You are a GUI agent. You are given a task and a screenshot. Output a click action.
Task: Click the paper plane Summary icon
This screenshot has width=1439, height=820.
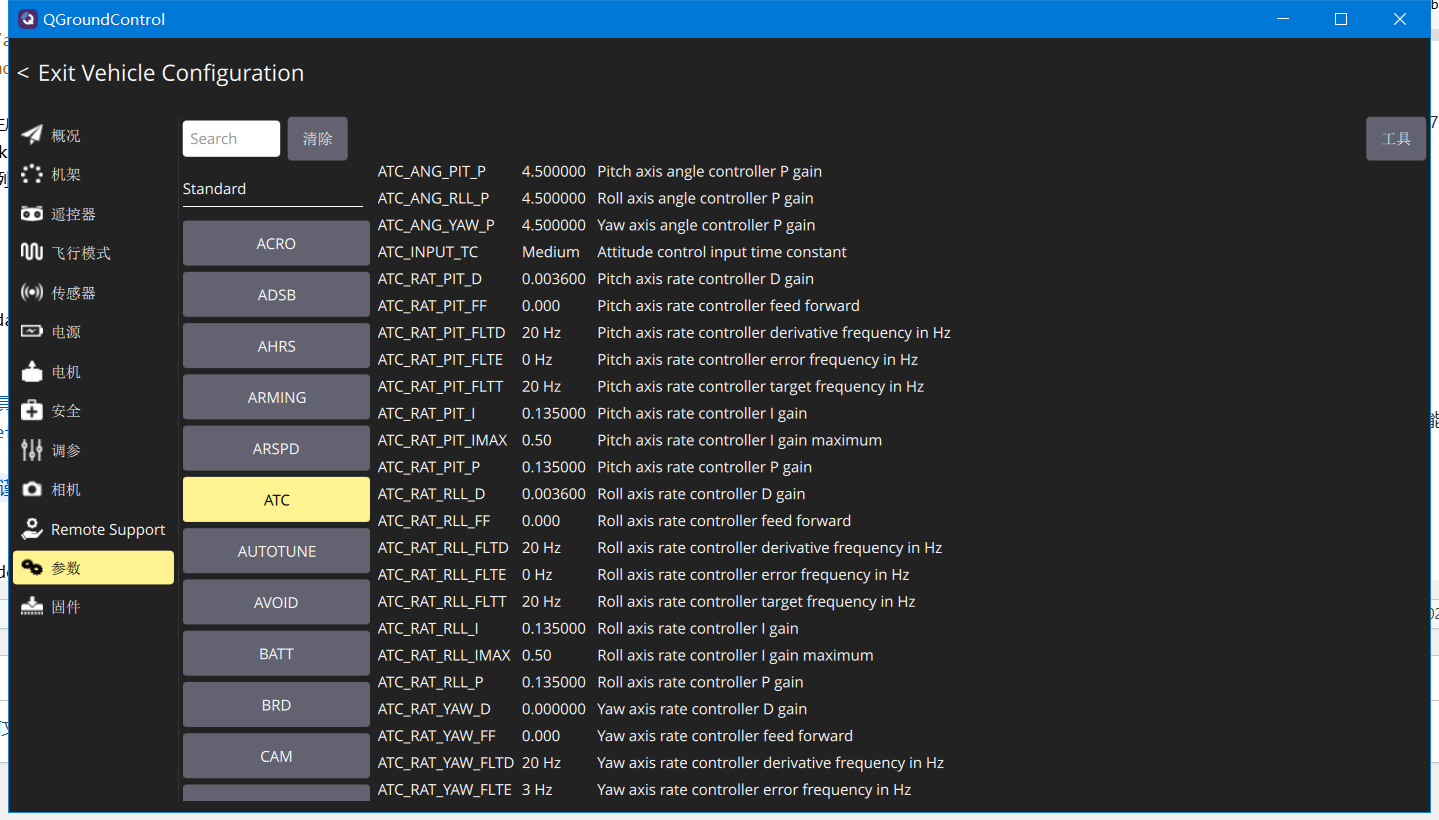[x=32, y=135]
